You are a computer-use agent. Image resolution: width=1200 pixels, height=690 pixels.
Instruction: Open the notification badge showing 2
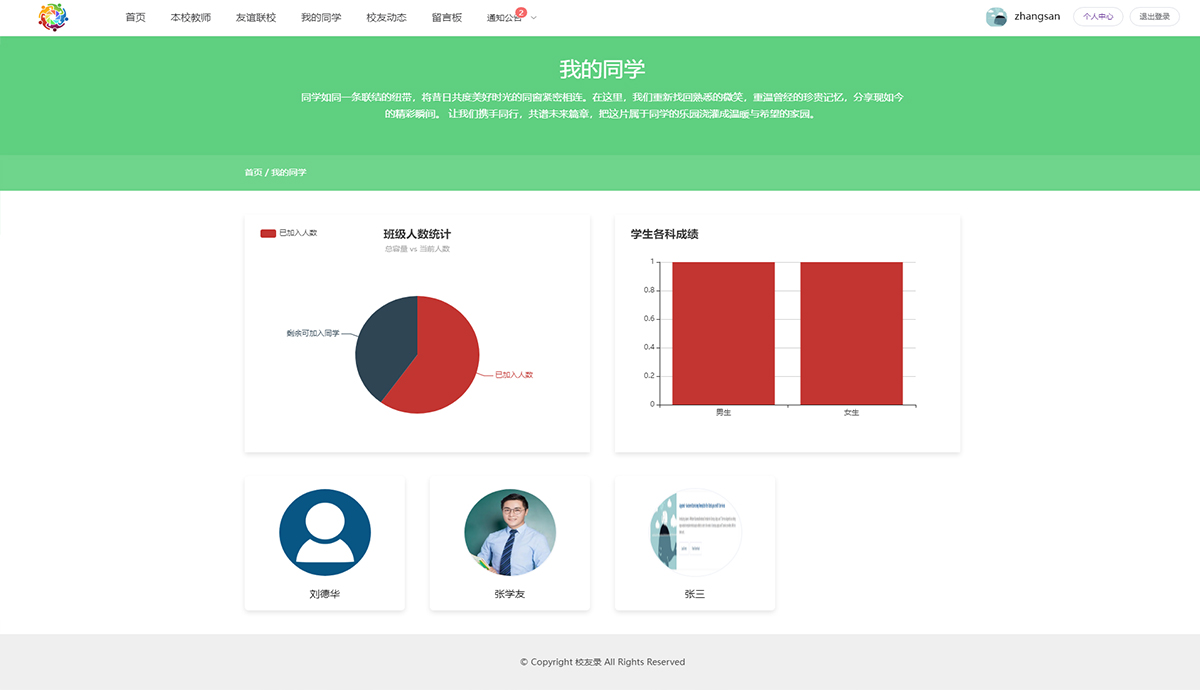point(521,12)
